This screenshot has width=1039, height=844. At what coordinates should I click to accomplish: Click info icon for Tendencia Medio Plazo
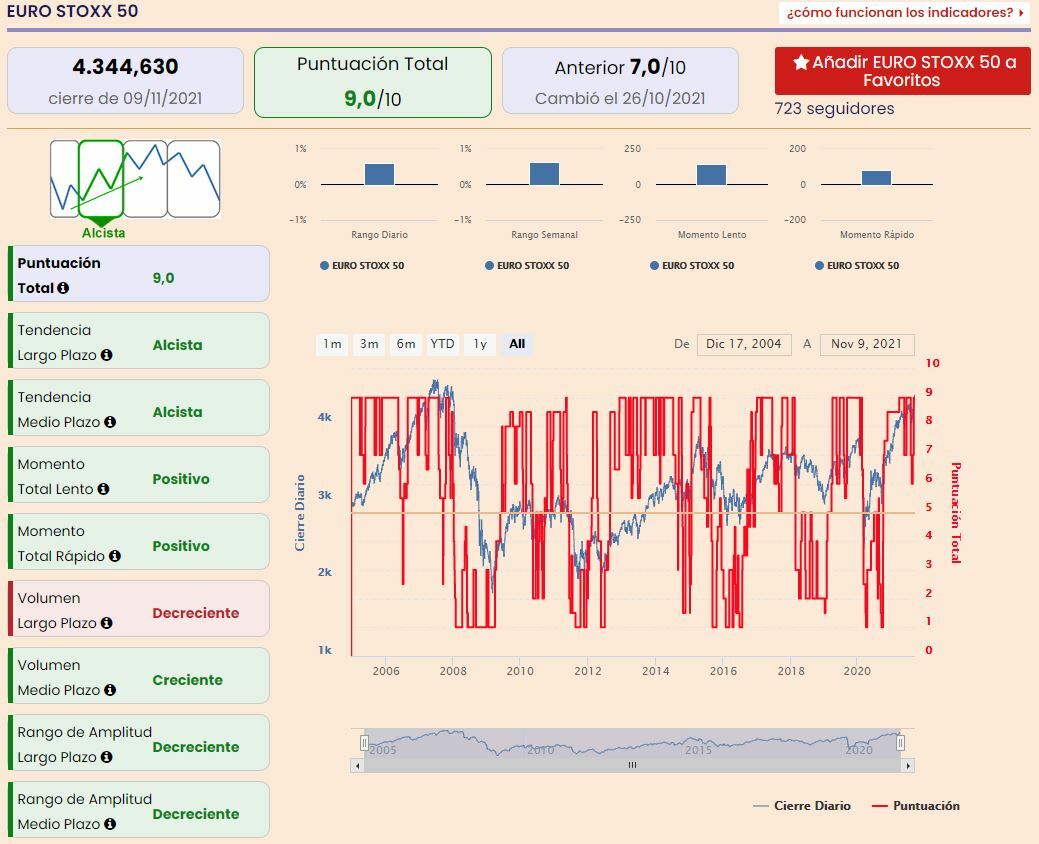tap(110, 422)
